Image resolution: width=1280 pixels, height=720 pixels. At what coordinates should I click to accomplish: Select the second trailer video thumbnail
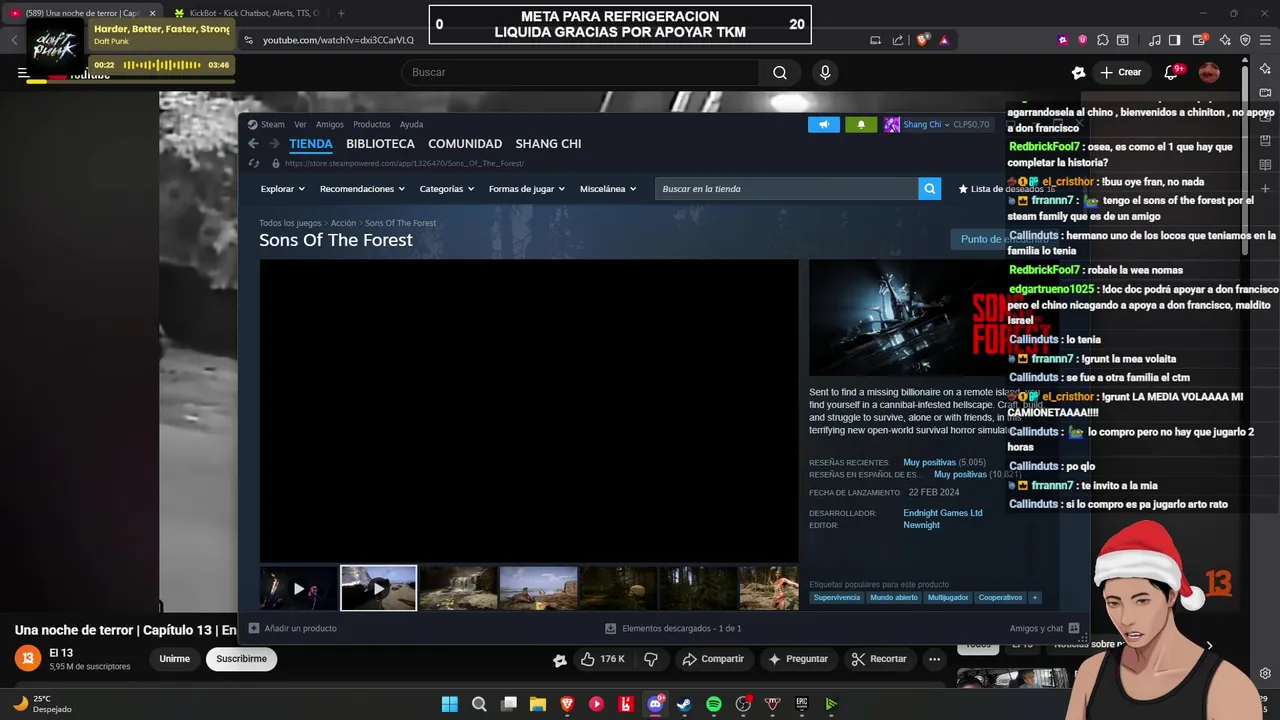click(379, 588)
